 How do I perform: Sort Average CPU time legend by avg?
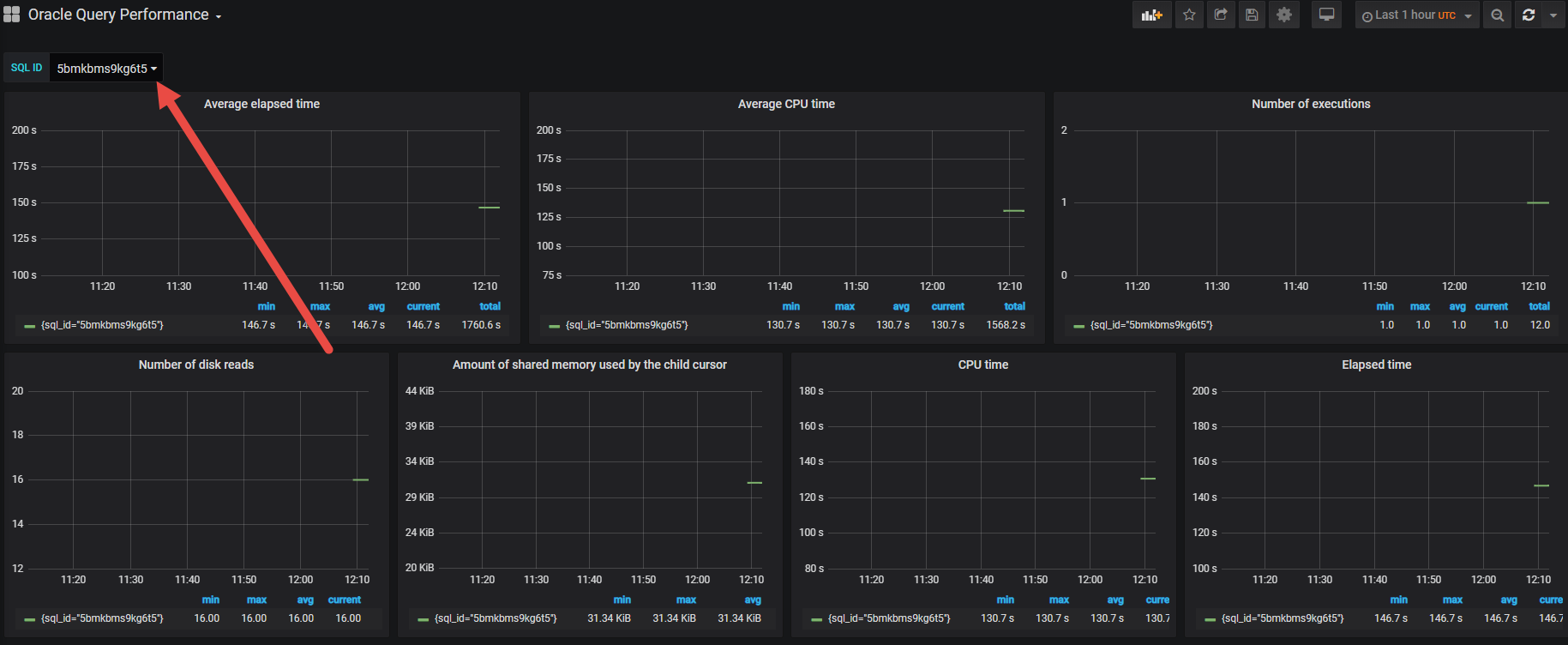click(x=901, y=306)
